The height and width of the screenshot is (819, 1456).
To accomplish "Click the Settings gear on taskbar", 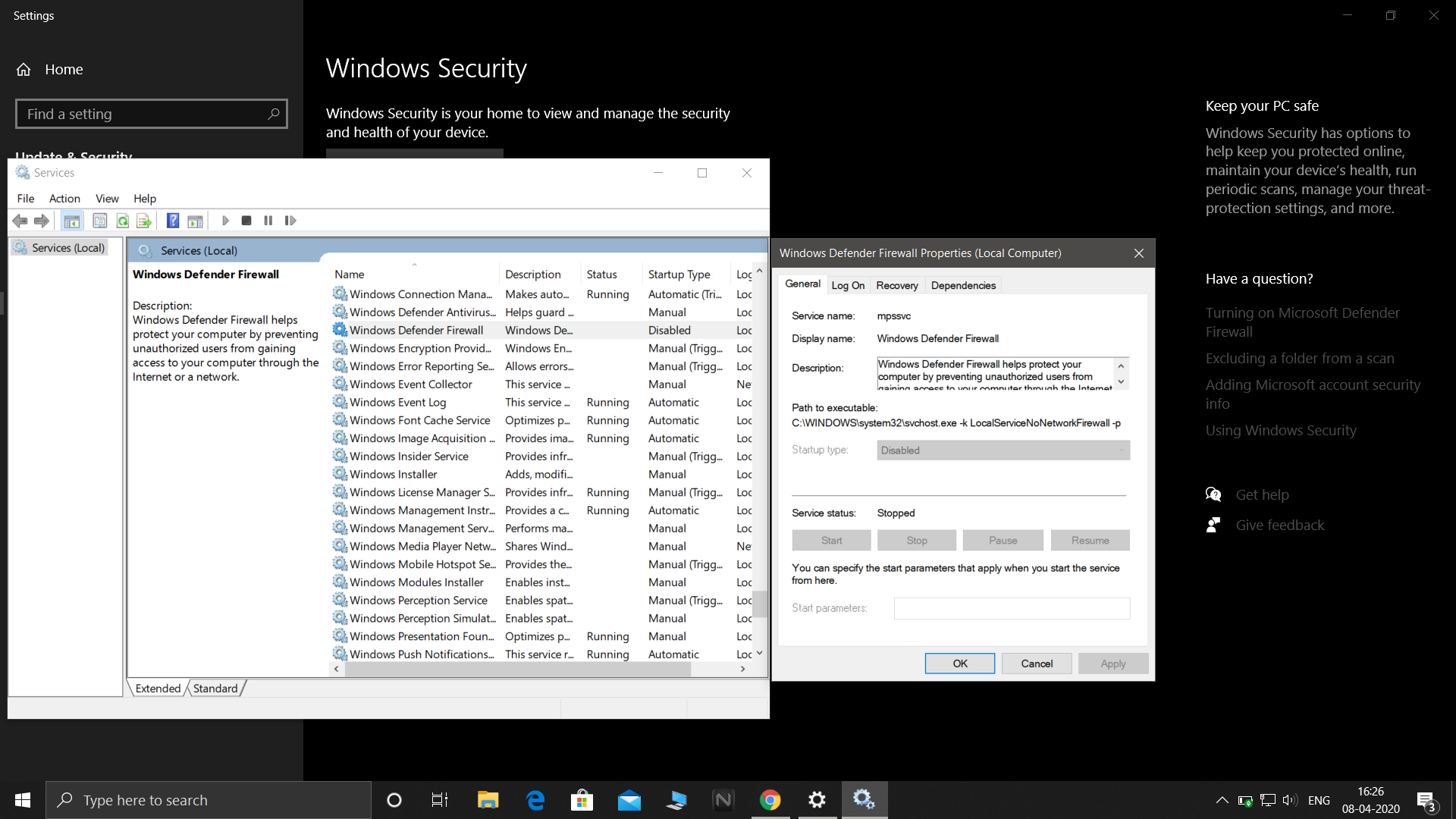I will tap(817, 800).
